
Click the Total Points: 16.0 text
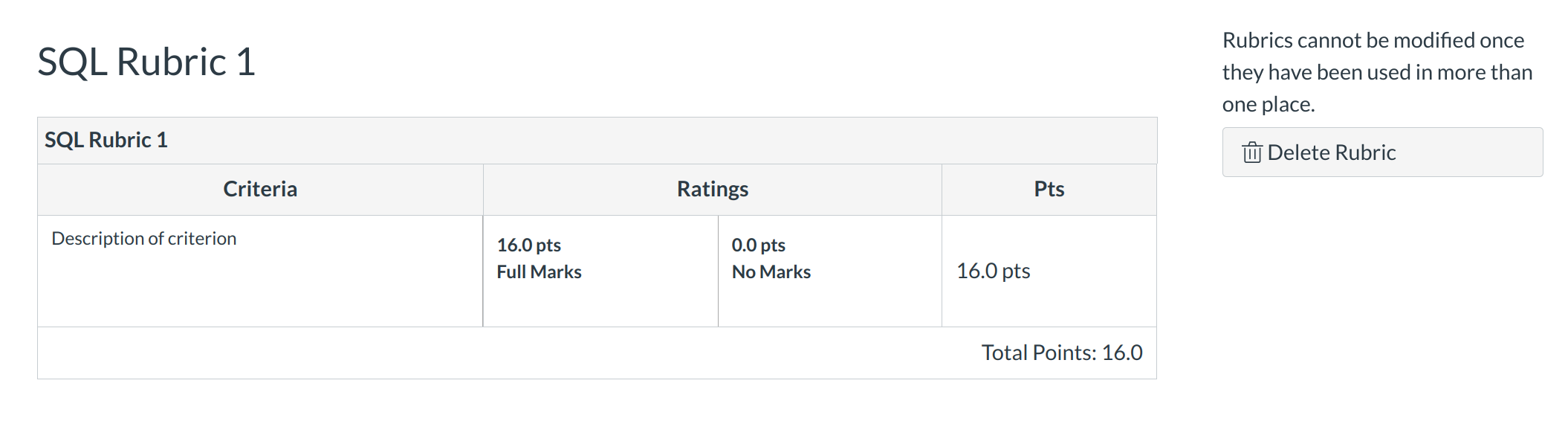point(1061,353)
